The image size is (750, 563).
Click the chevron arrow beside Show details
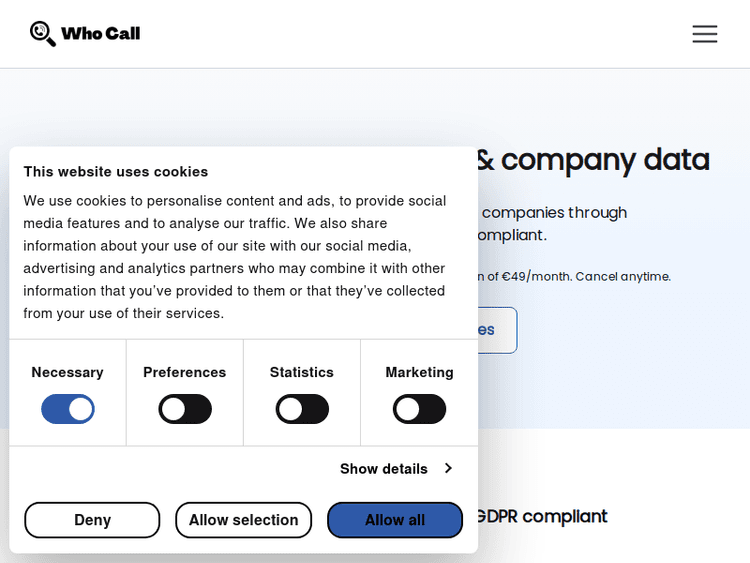448,468
